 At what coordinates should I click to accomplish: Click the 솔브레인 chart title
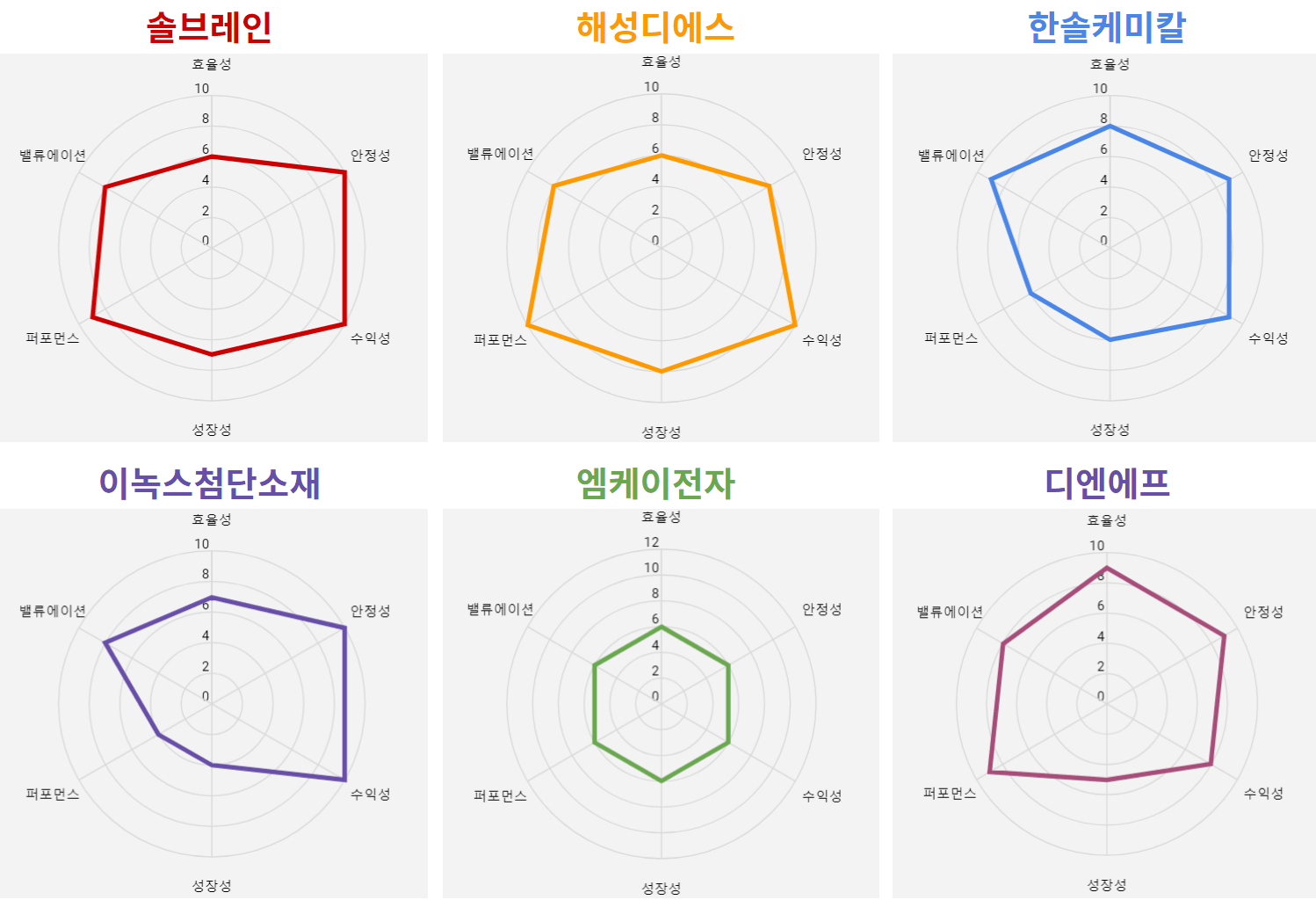coord(209,27)
